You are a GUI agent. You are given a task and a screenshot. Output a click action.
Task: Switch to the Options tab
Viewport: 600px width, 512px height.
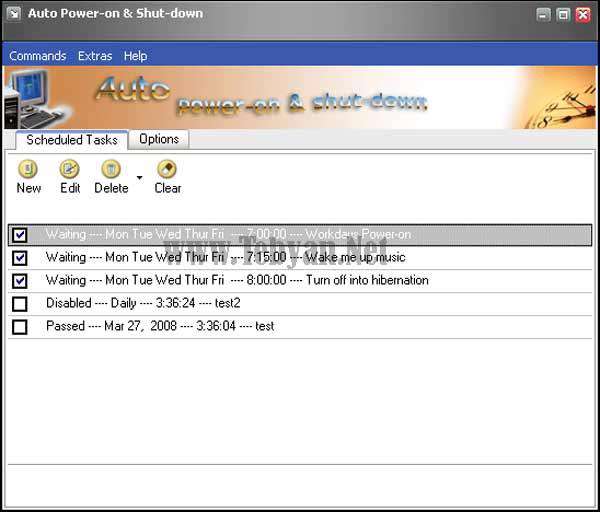[159, 139]
